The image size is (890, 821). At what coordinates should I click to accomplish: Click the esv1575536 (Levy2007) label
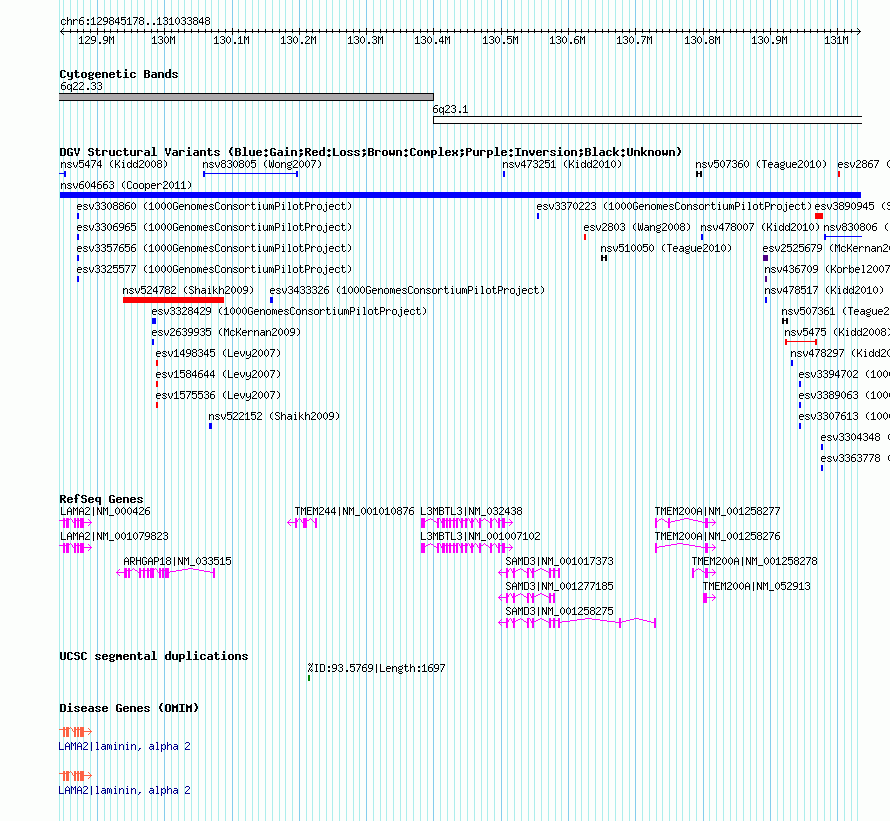click(218, 395)
